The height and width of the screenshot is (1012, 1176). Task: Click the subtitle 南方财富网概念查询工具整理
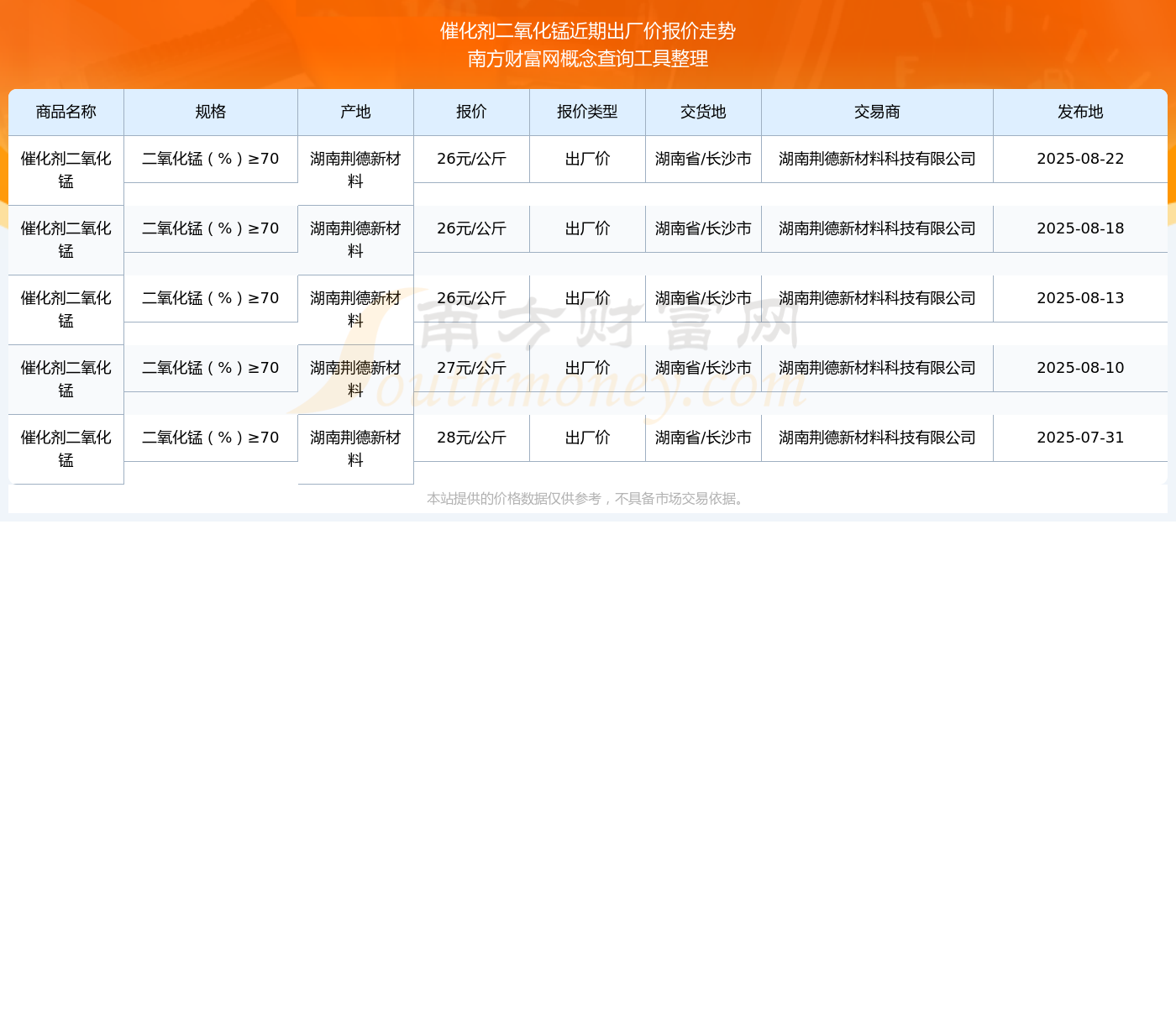click(588, 59)
